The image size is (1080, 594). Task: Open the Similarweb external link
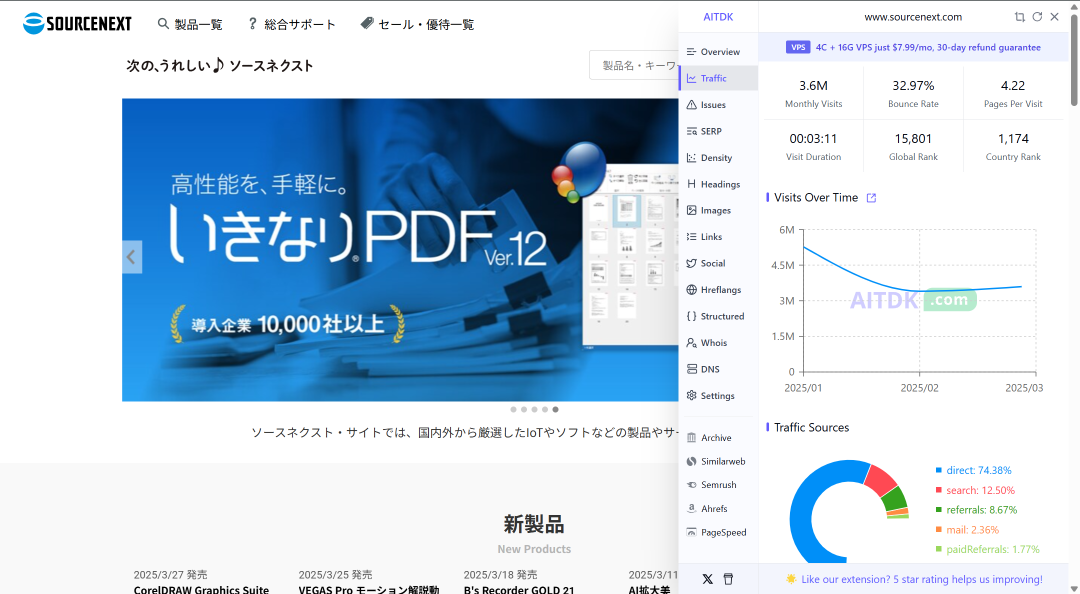pyautogui.click(x=718, y=461)
